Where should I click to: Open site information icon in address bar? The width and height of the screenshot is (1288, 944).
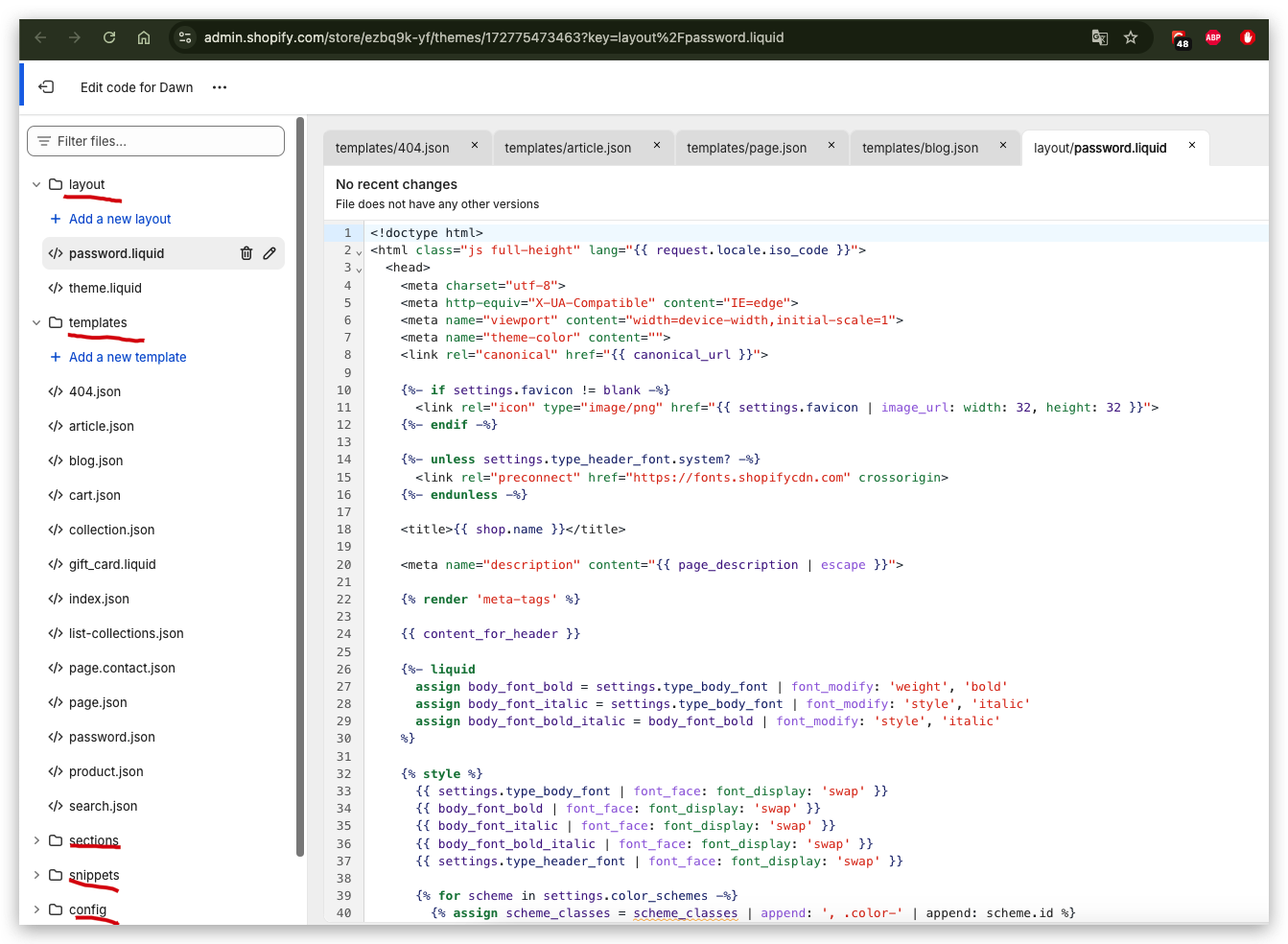[x=185, y=37]
